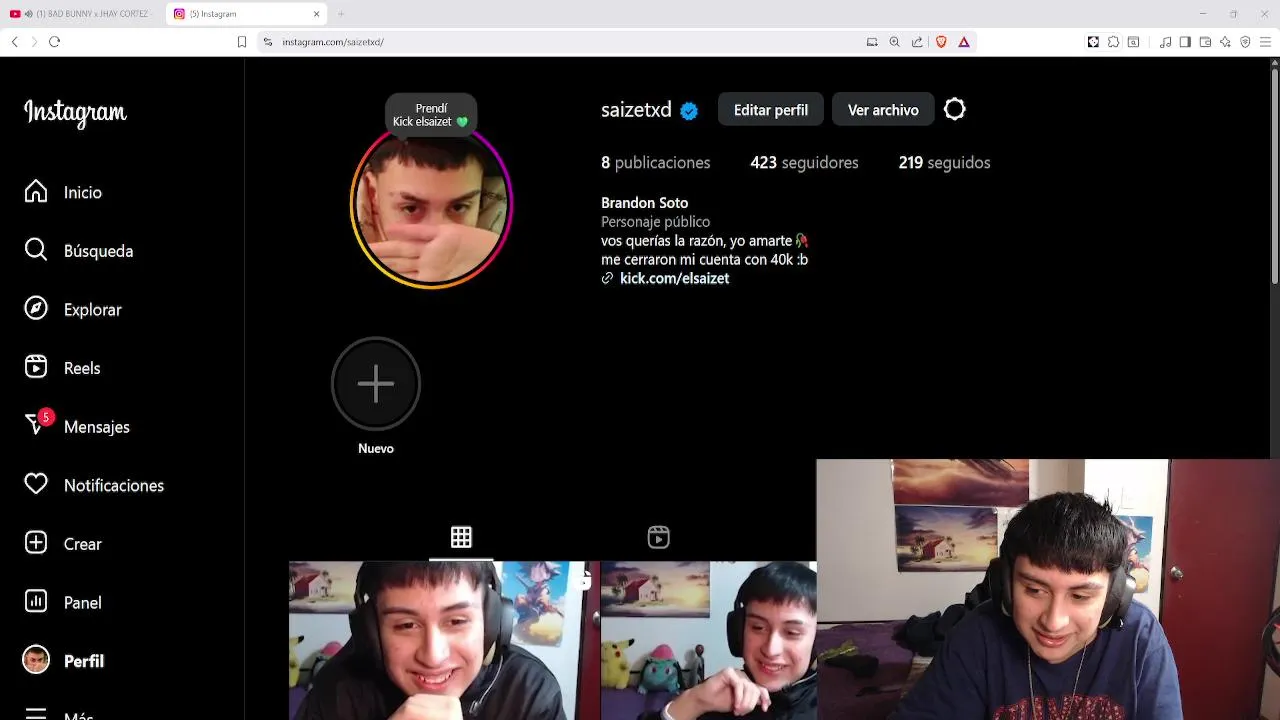Switch to the BAD BUNNY YouTube tab
The height and width of the screenshot is (720, 1280).
pos(86,14)
